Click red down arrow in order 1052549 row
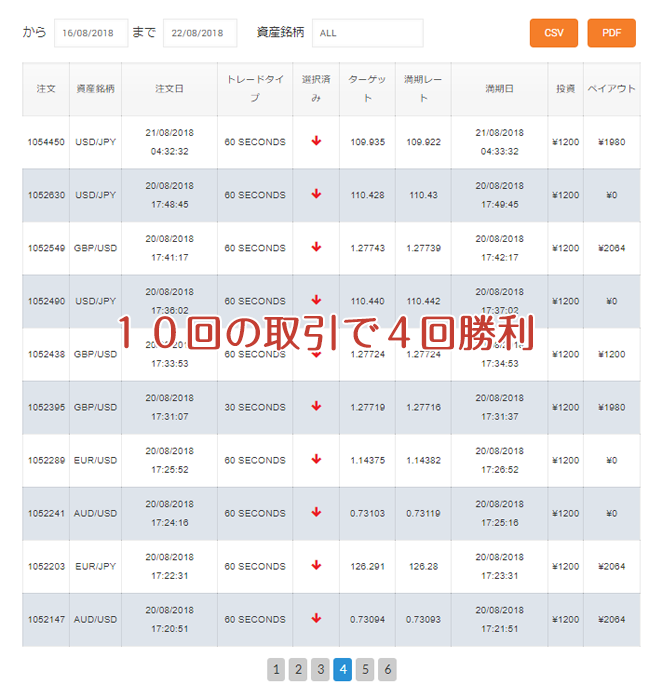 (316, 247)
